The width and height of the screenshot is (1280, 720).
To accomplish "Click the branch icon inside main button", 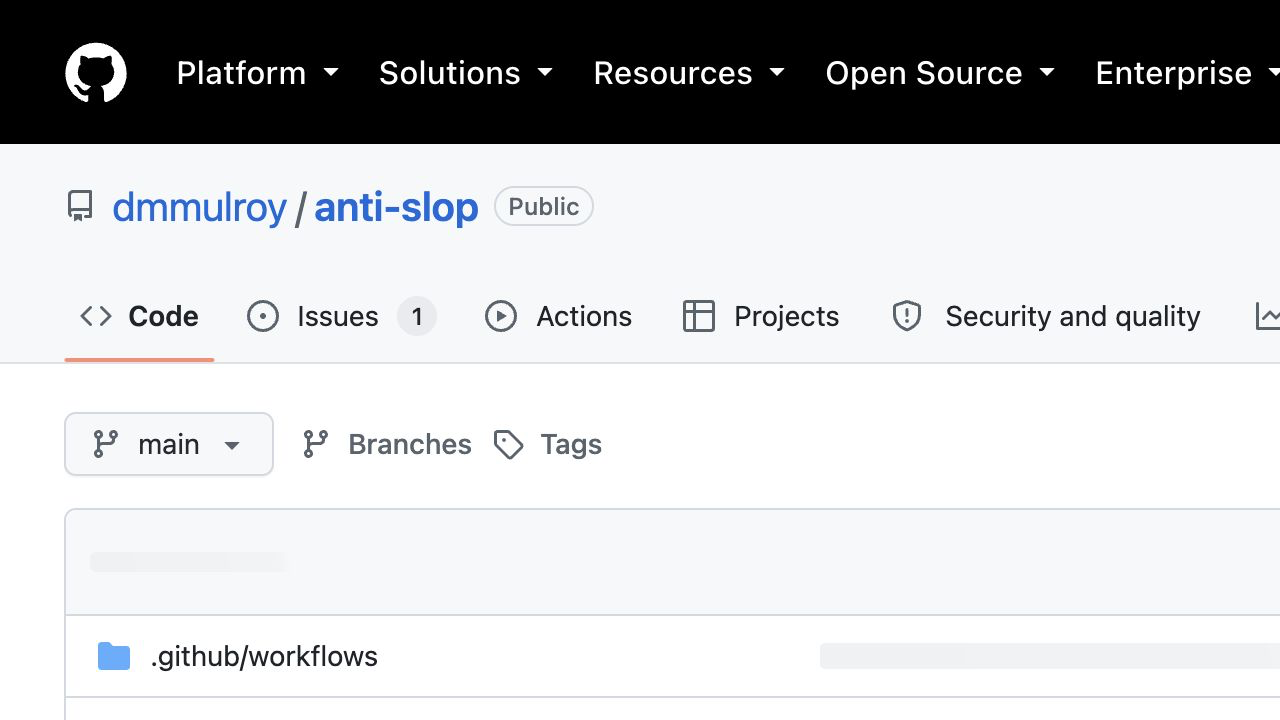I will 106,444.
